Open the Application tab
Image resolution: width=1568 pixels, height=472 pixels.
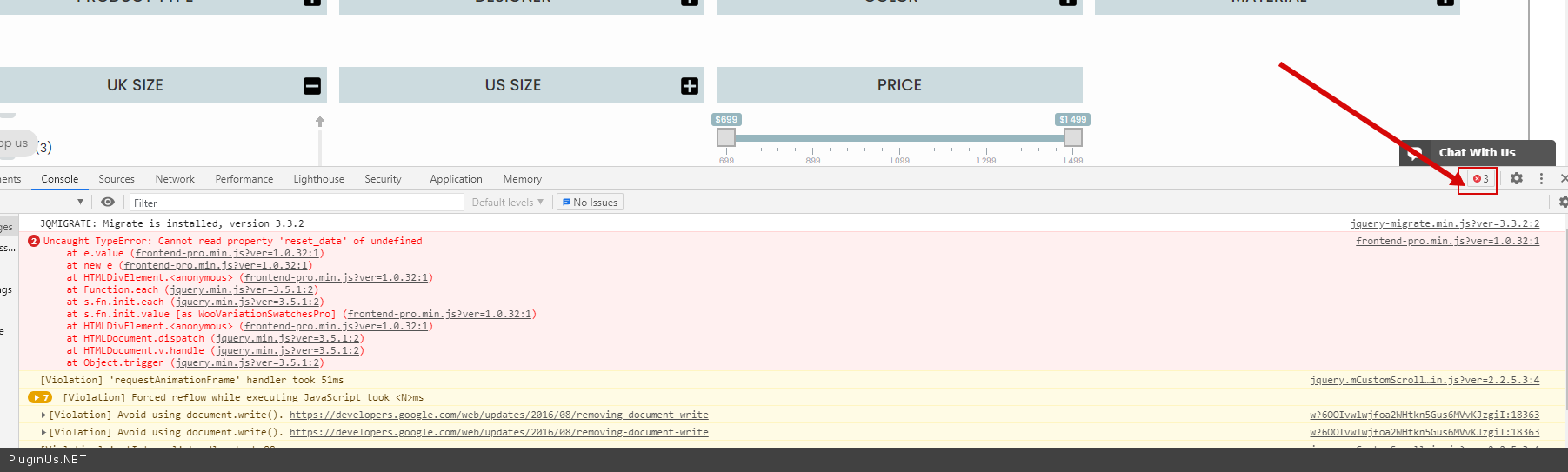tap(456, 179)
